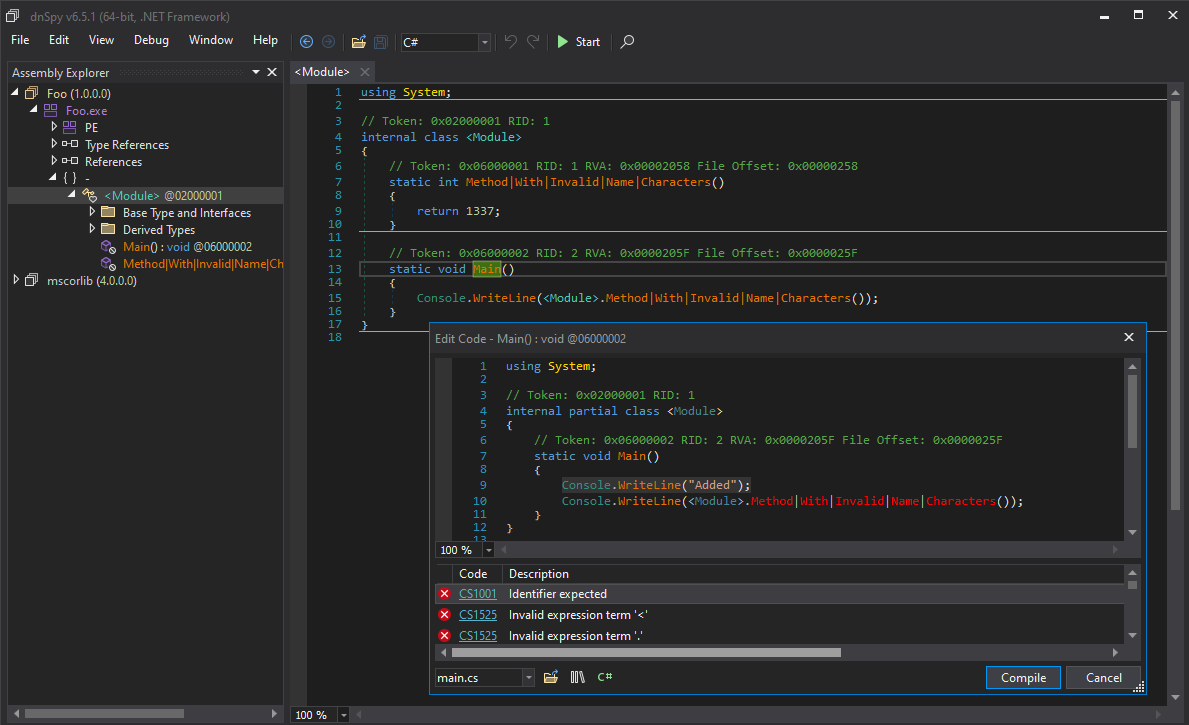This screenshot has width=1189, height=725.
Task: Click the add source file icon beside main.cs
Action: coord(550,678)
